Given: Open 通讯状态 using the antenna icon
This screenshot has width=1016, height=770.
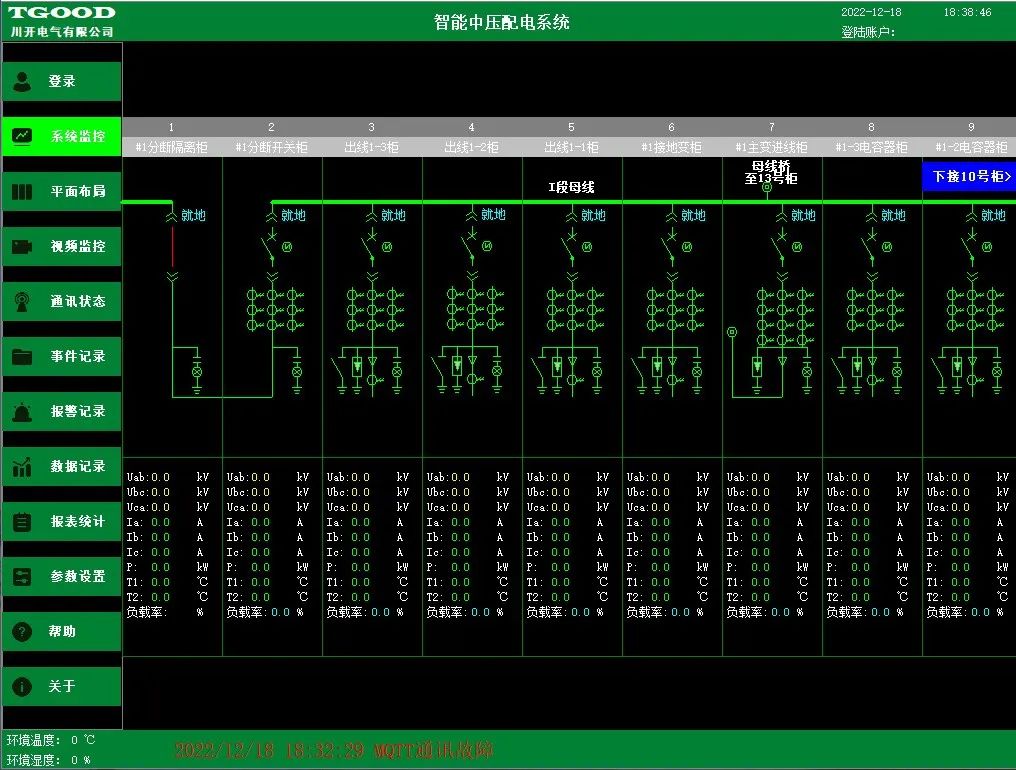Looking at the screenshot, I should click(x=22, y=301).
